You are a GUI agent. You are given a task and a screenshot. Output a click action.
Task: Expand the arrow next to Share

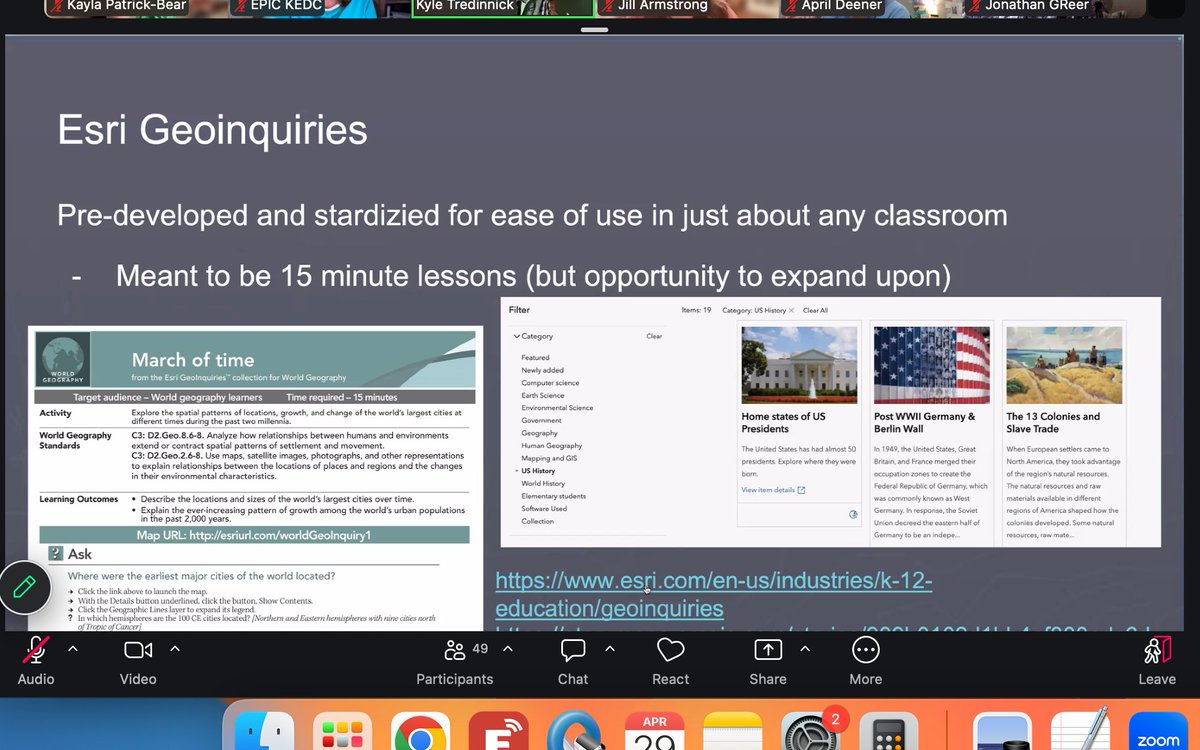tap(805, 649)
